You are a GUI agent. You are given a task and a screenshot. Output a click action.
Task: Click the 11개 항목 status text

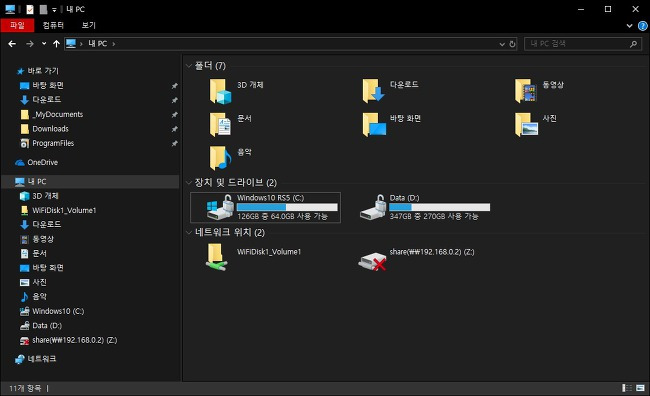click(x=25, y=388)
